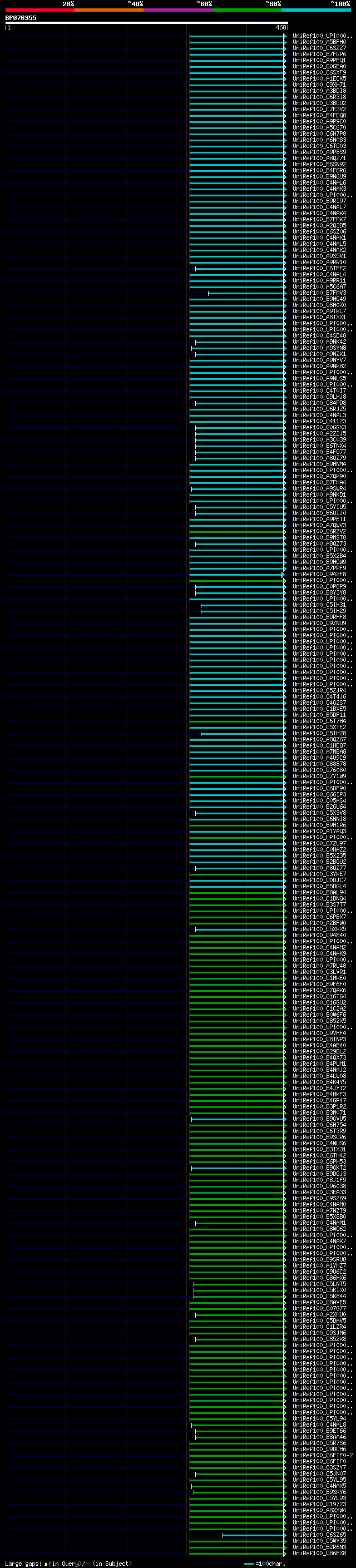
Task: Click label UniRef100_B9ET66
Action: tap(319, 1431)
